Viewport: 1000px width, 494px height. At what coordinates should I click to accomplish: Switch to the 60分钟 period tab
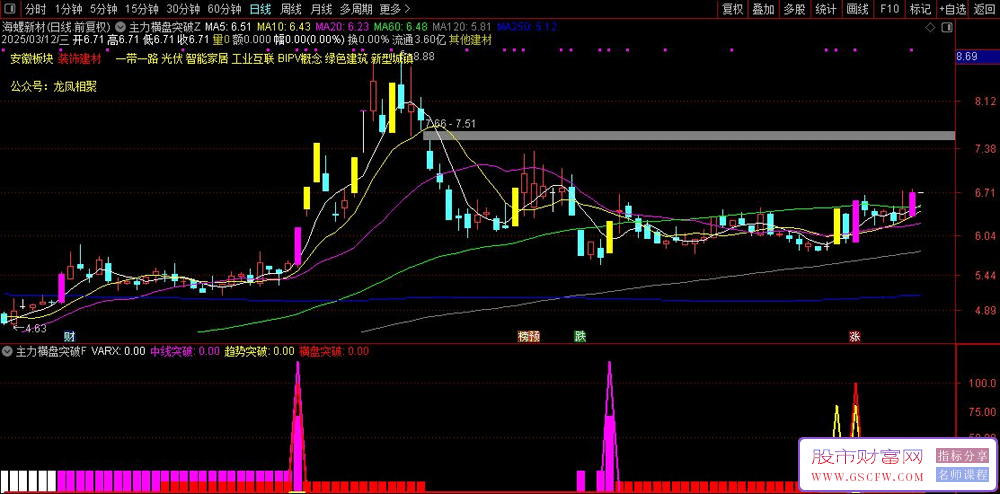tap(224, 9)
